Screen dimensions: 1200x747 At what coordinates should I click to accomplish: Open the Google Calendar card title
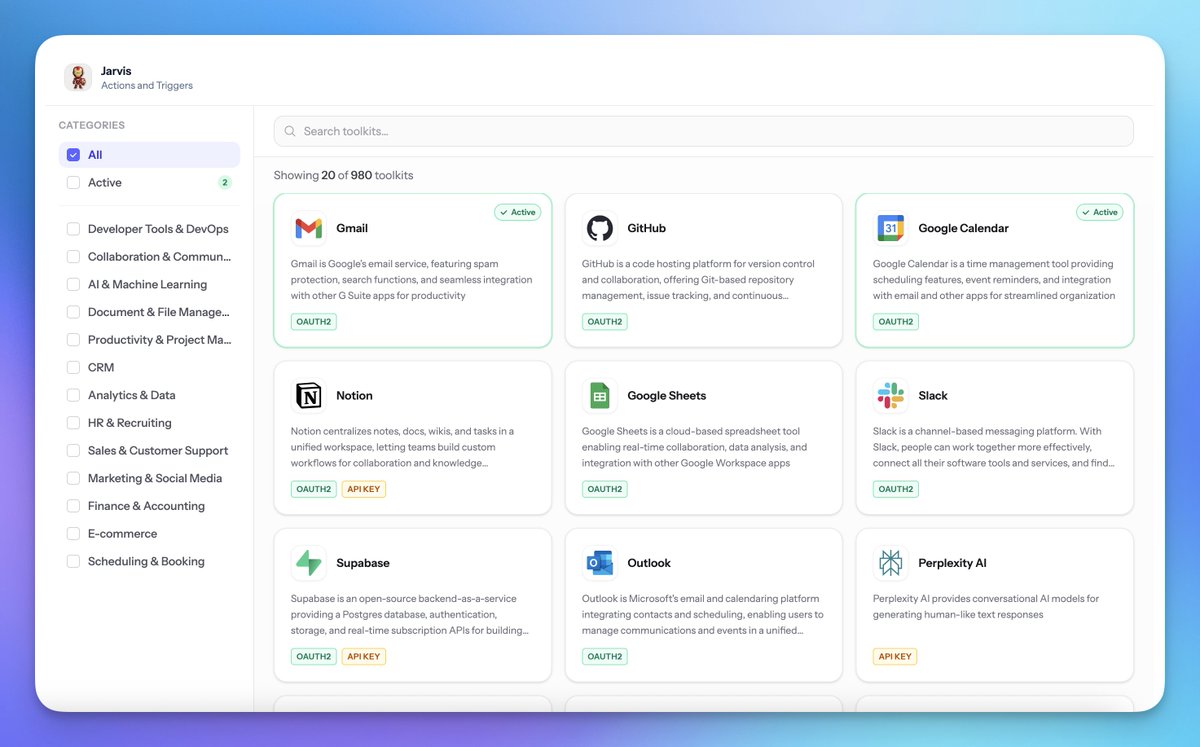[x=963, y=229]
